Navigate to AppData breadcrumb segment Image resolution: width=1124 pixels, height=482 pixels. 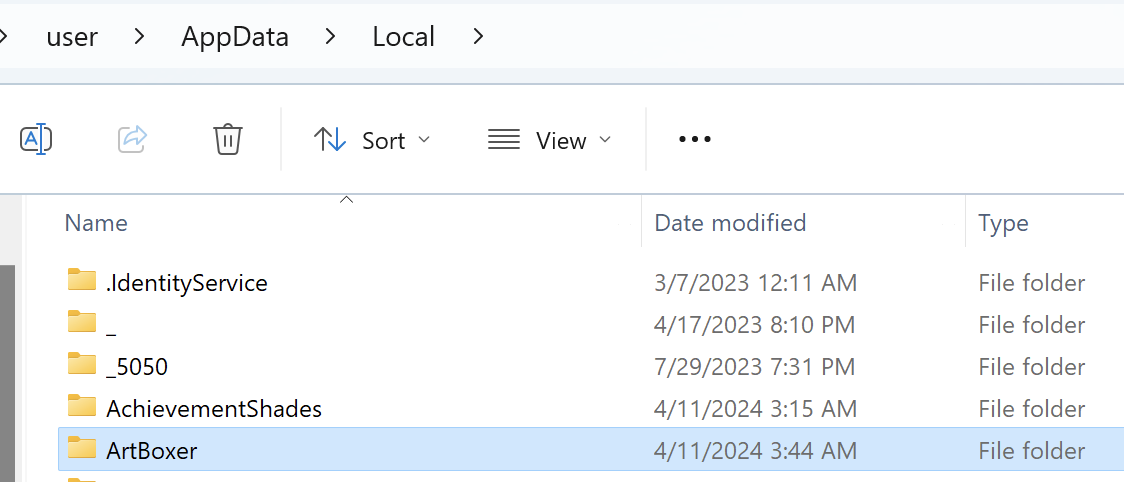click(235, 37)
